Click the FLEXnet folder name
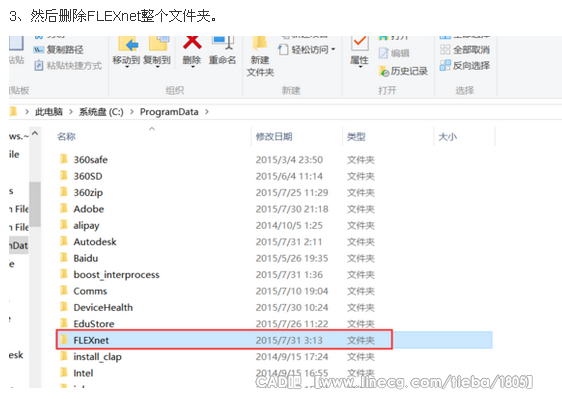This screenshot has height=399, width=562. [x=91, y=340]
